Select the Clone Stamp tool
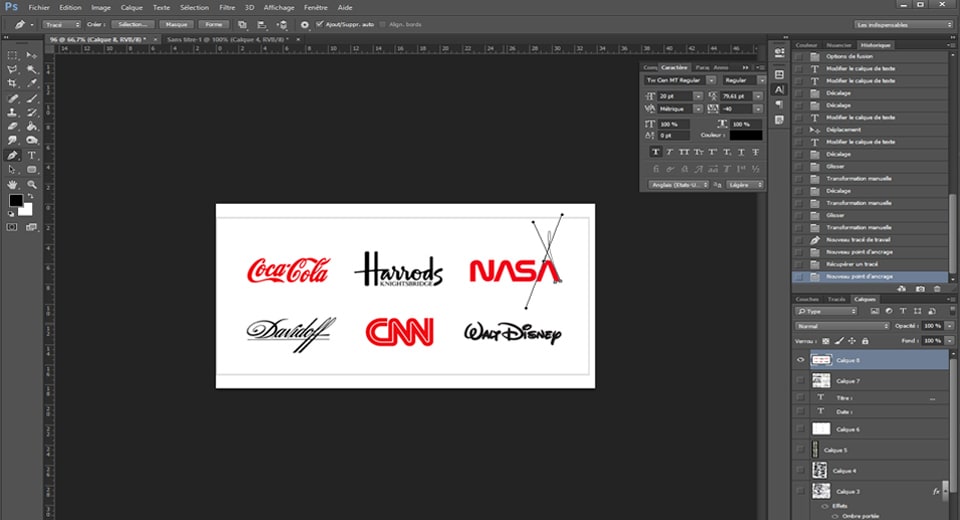This screenshot has height=520, width=960. point(12,112)
